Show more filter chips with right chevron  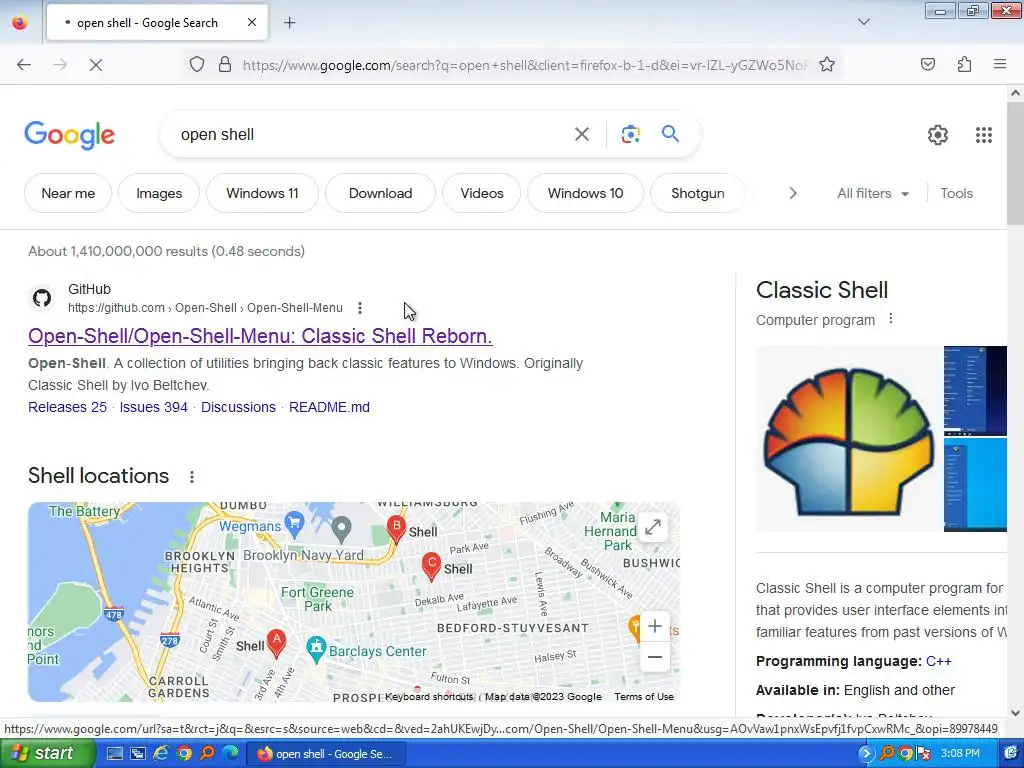click(793, 193)
